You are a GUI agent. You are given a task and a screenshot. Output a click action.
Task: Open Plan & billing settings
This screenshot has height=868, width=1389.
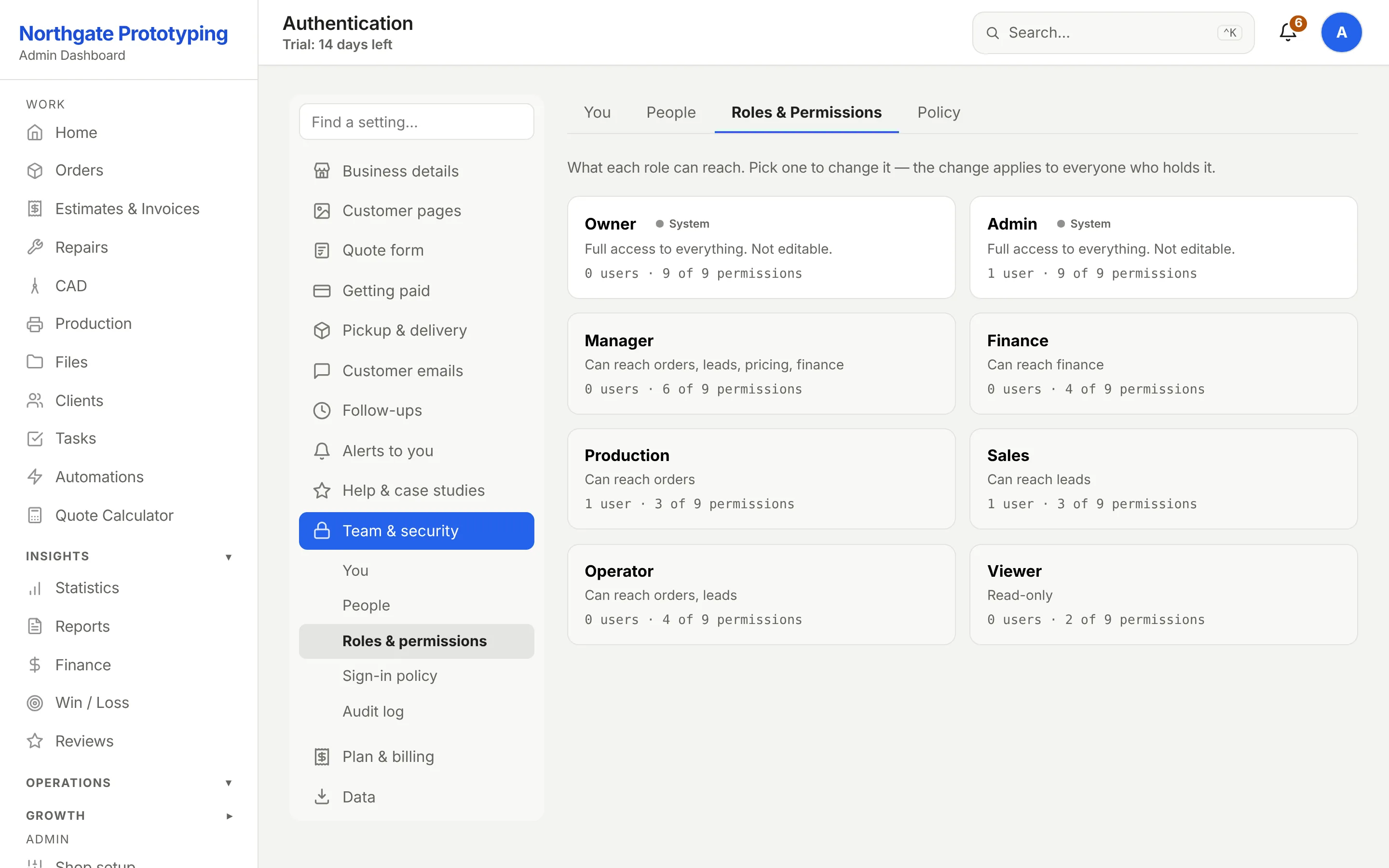coord(417,757)
